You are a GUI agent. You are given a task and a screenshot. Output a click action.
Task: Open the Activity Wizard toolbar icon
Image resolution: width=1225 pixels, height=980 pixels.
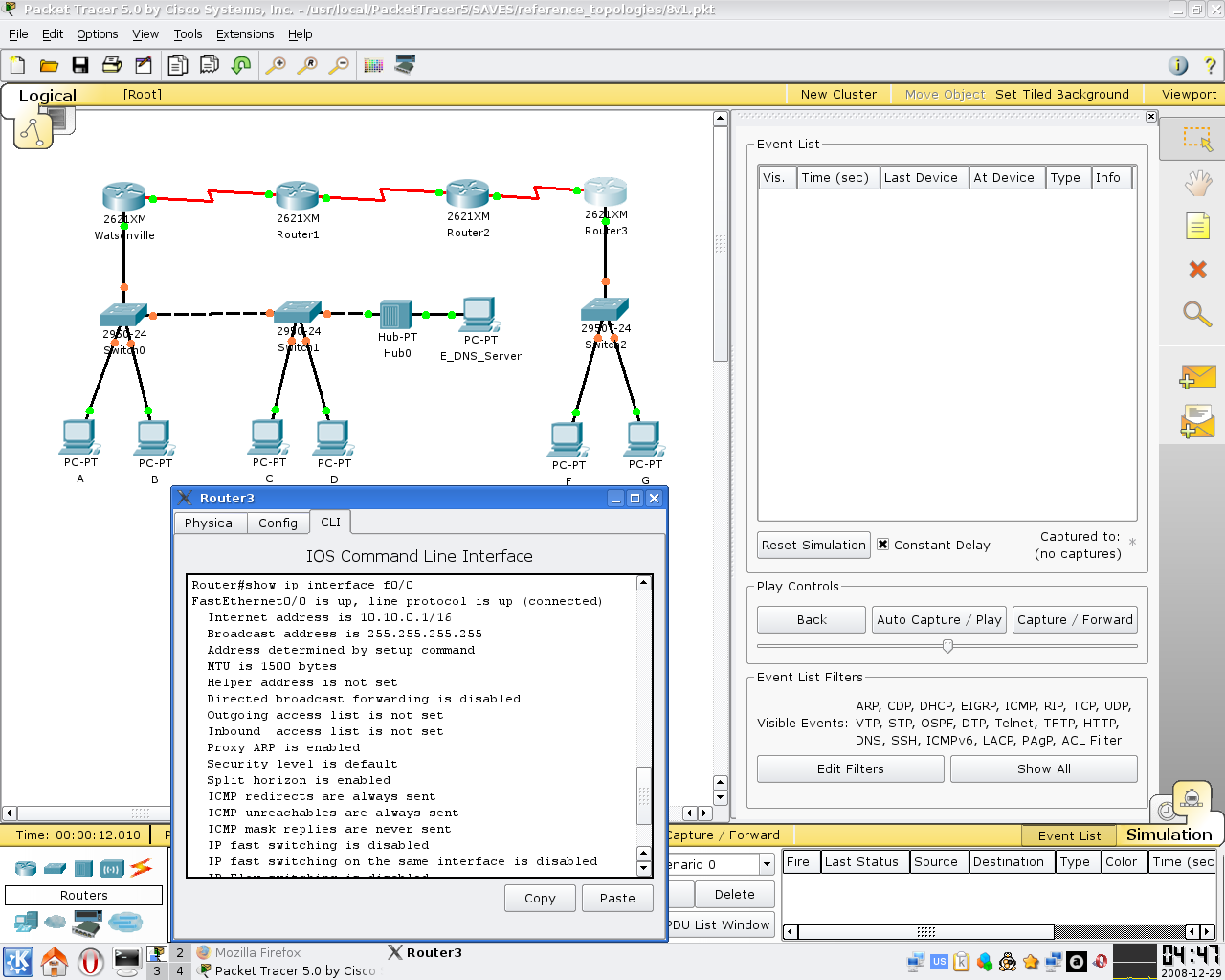(144, 65)
